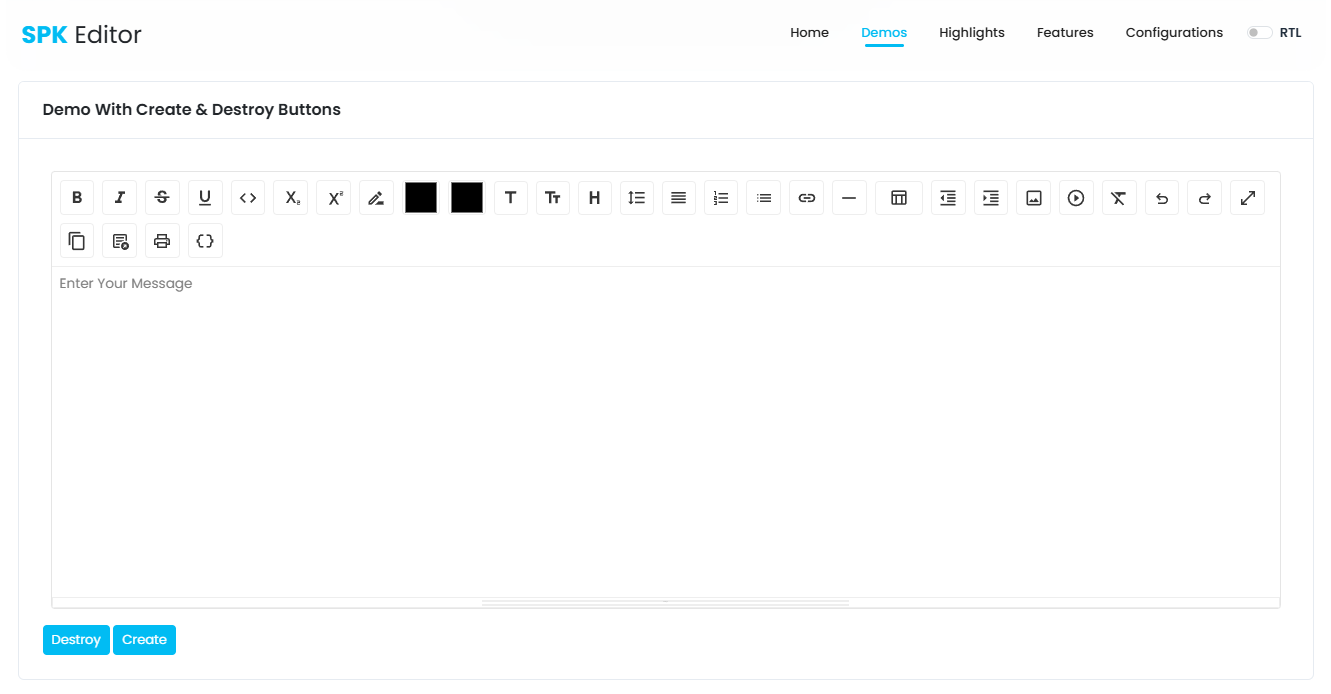1331x694 pixels.
Task: Open the code view with curly braces icon
Action: [x=205, y=240]
